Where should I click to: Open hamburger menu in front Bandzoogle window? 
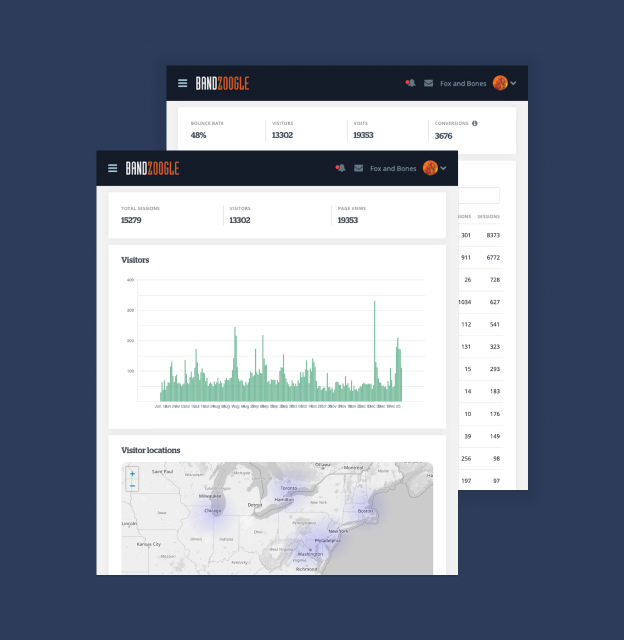click(x=113, y=168)
